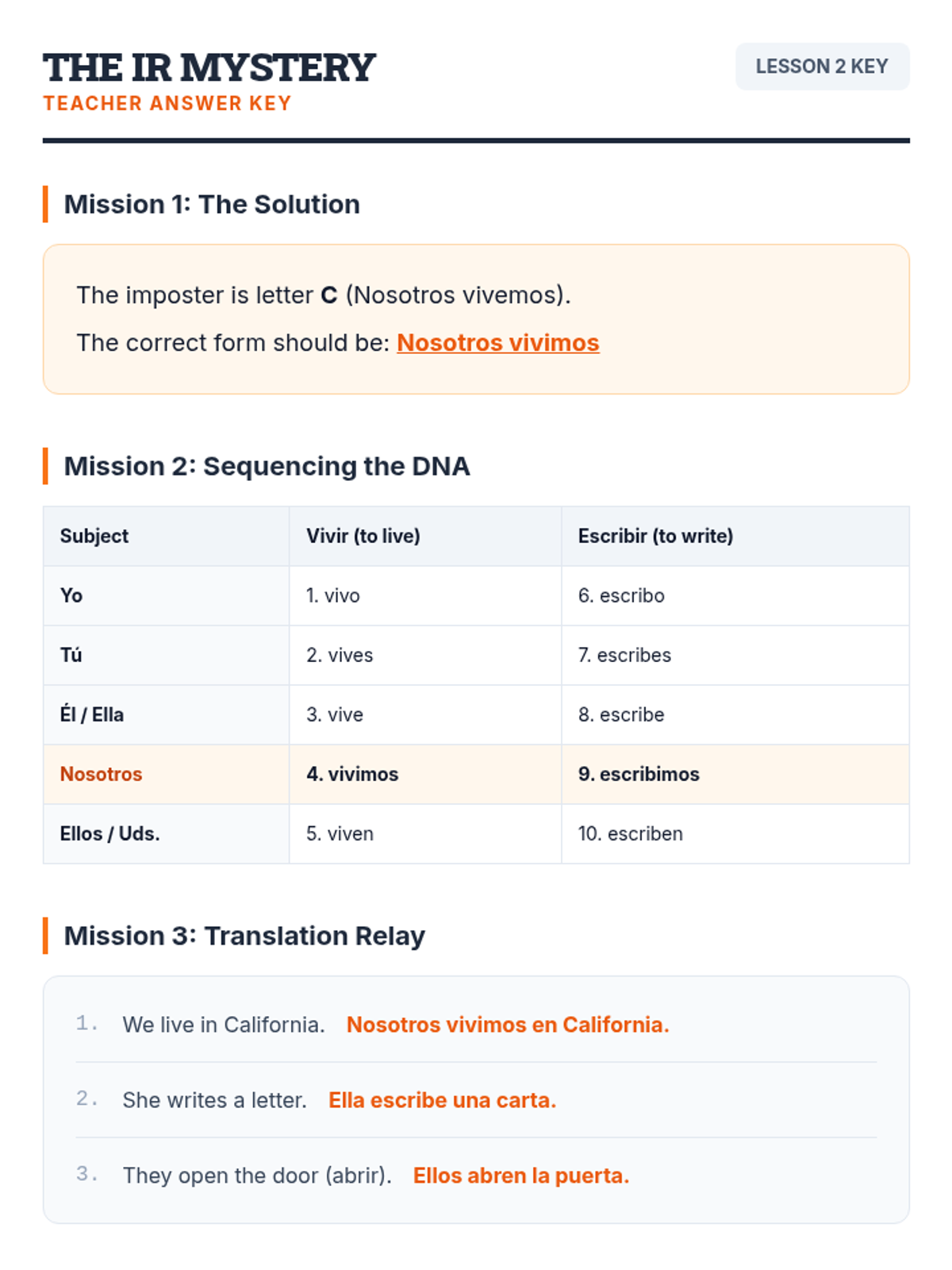The height and width of the screenshot is (1270, 952).
Task: Click the '10. escriben' cell
Action: [x=630, y=834]
